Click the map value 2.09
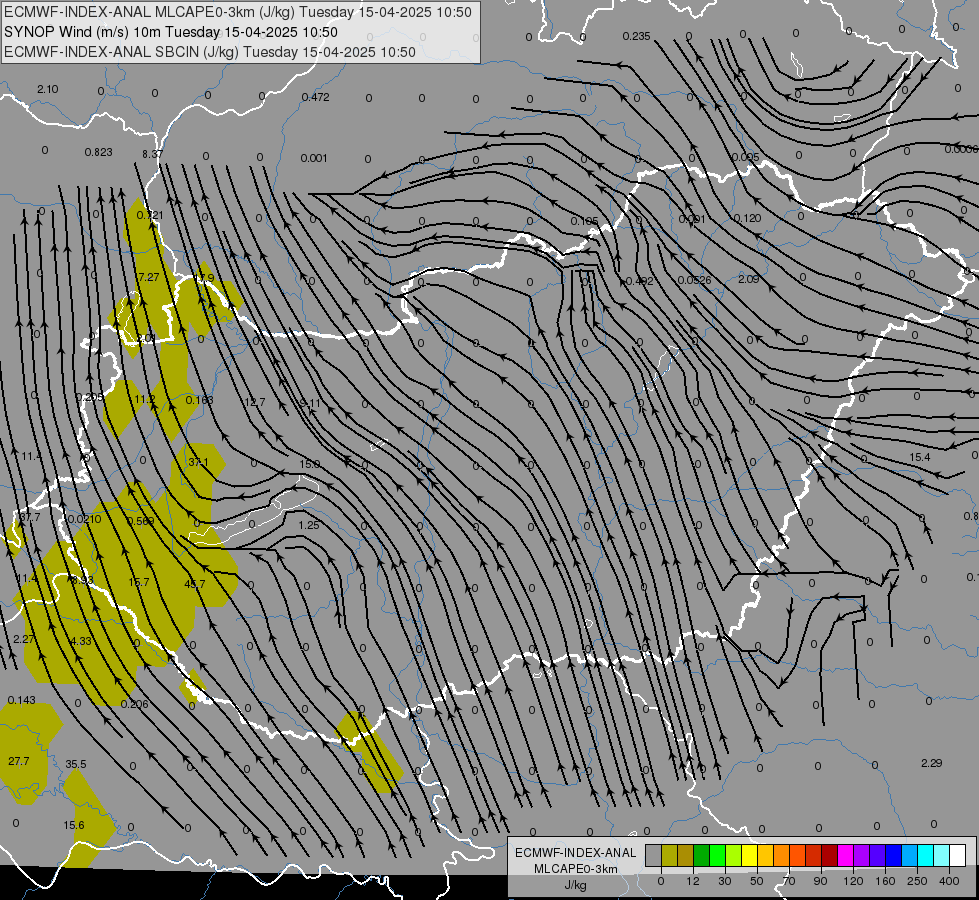The width and height of the screenshot is (979, 900). (x=749, y=279)
